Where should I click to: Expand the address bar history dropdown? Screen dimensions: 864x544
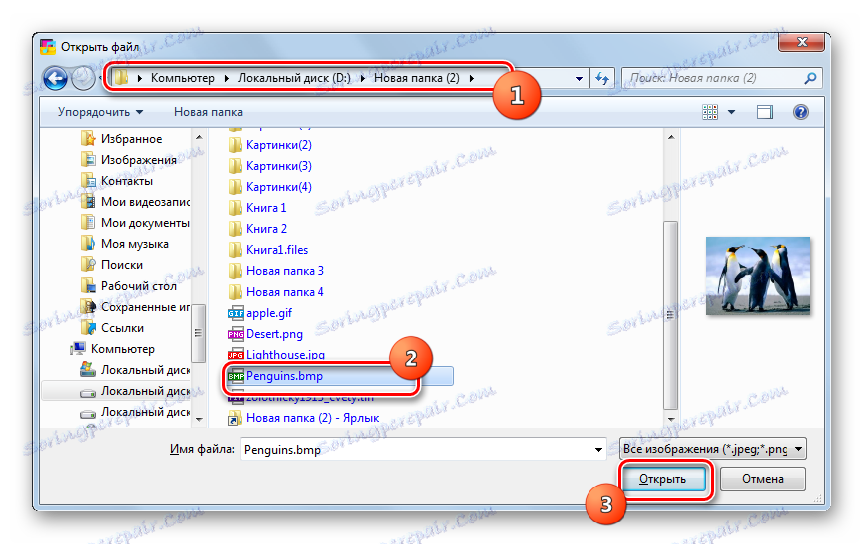(579, 78)
